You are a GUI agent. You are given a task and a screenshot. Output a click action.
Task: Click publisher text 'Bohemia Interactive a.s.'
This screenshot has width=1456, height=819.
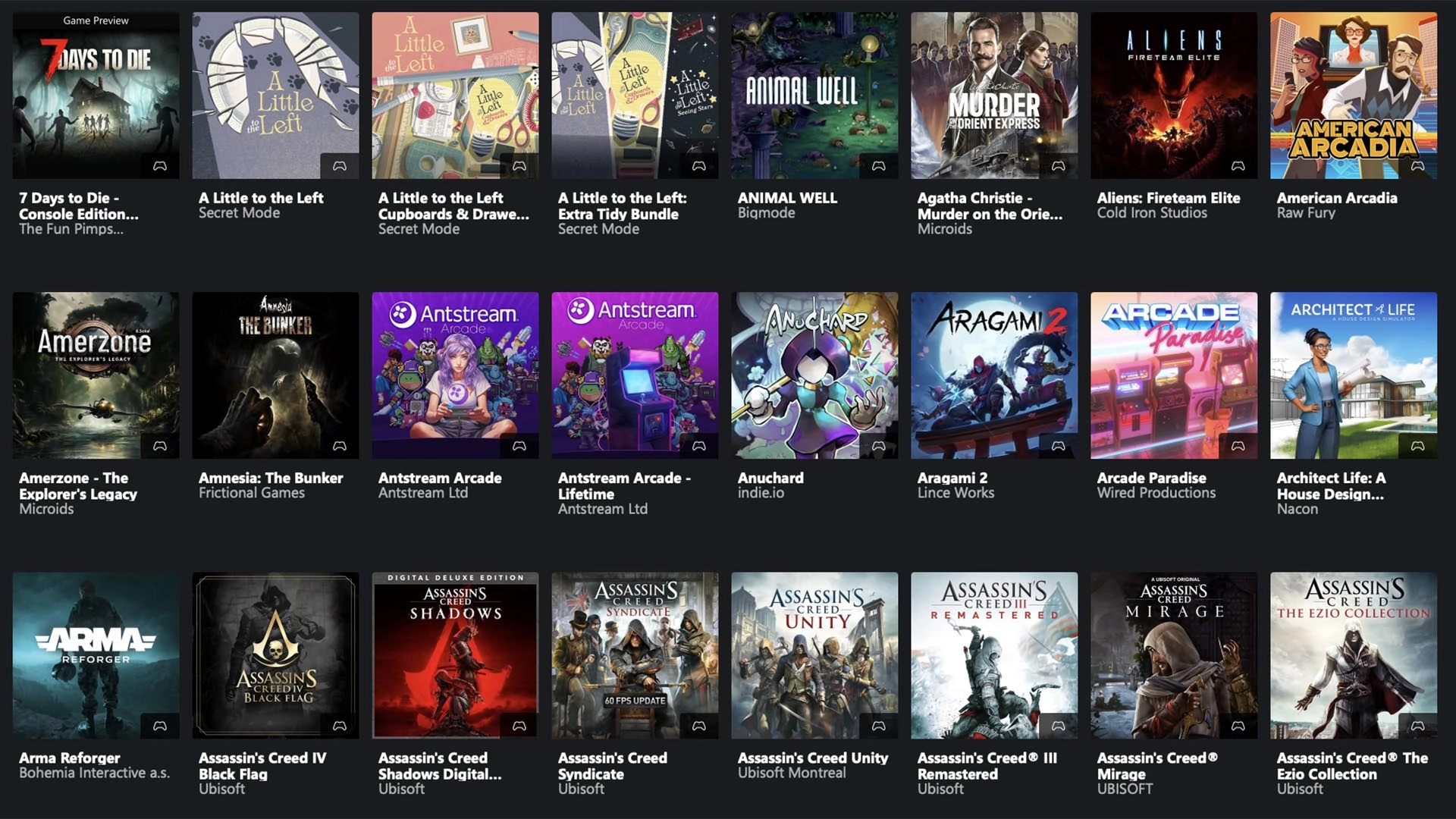(95, 773)
